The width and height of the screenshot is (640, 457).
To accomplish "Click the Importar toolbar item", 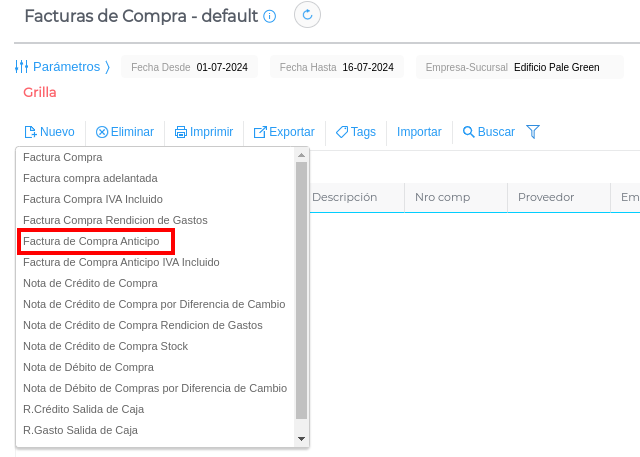I will tap(419, 132).
